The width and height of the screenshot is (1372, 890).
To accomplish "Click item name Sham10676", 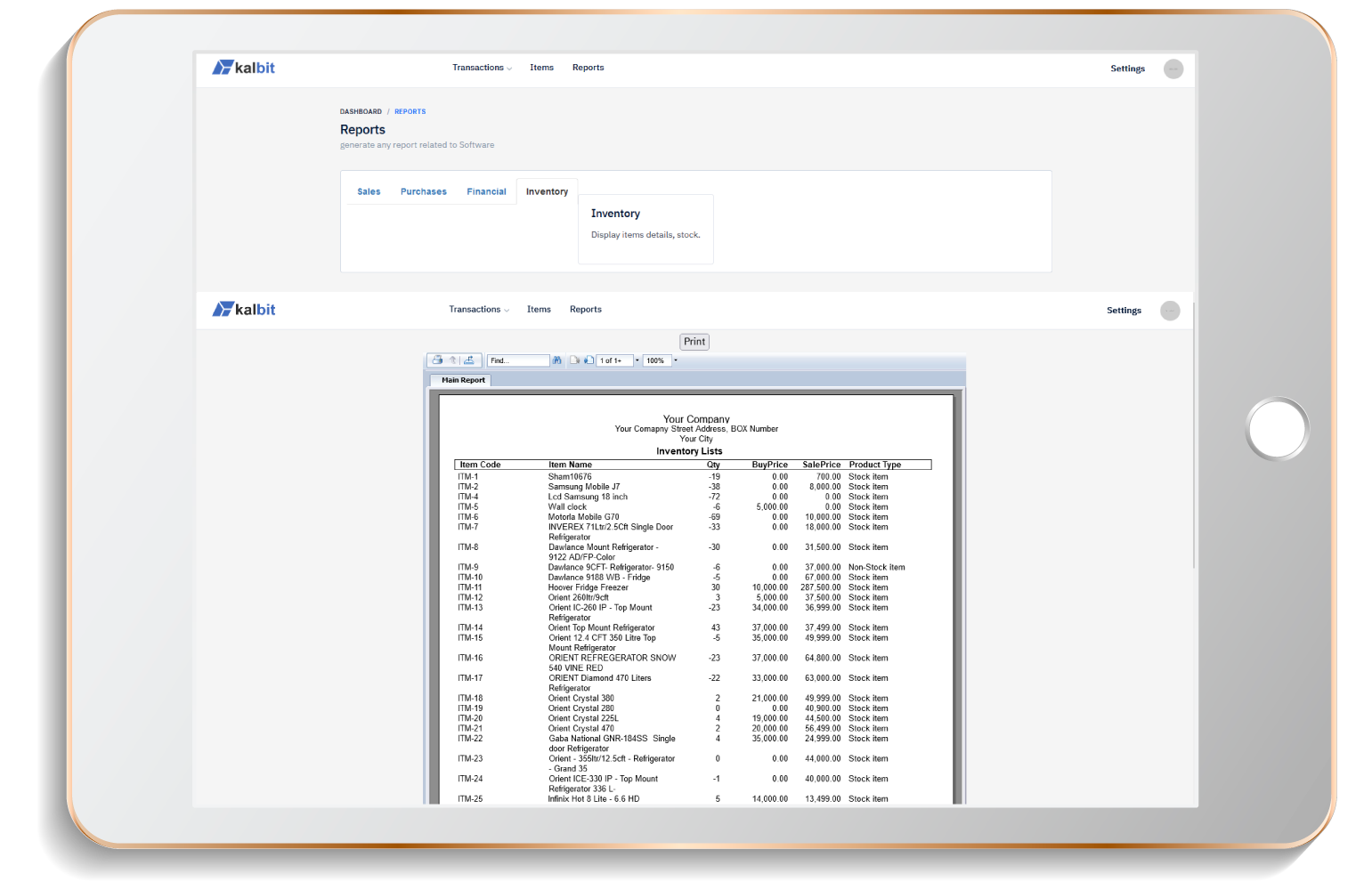I will tap(570, 477).
